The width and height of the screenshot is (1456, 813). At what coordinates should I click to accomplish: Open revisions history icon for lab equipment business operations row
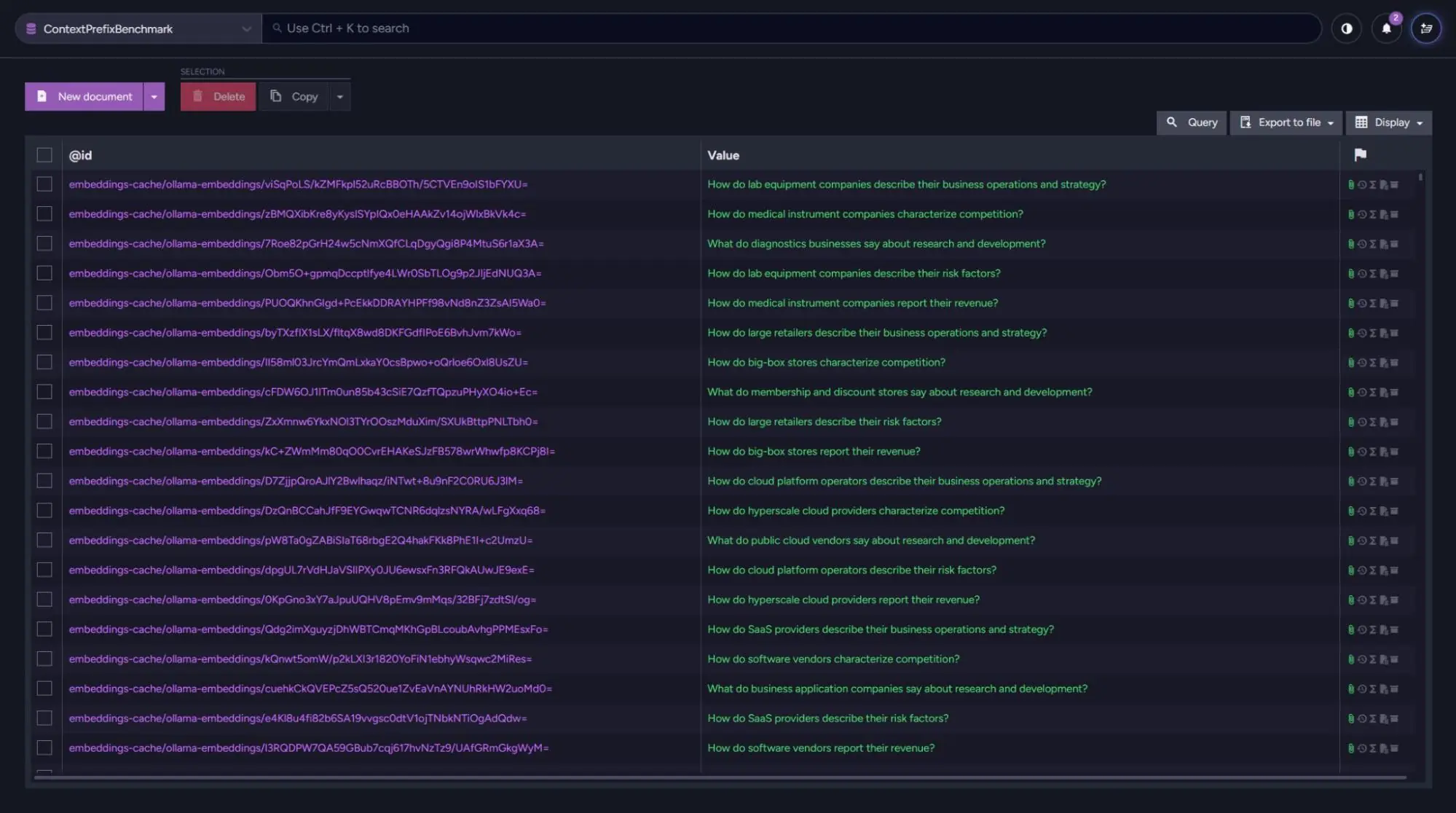(1362, 184)
